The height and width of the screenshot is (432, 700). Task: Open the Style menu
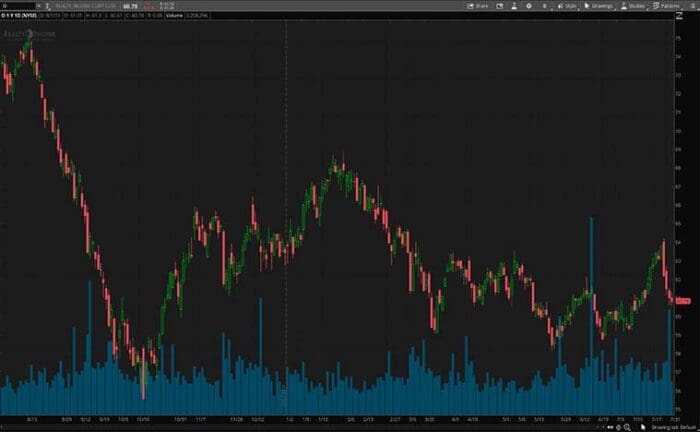click(567, 6)
